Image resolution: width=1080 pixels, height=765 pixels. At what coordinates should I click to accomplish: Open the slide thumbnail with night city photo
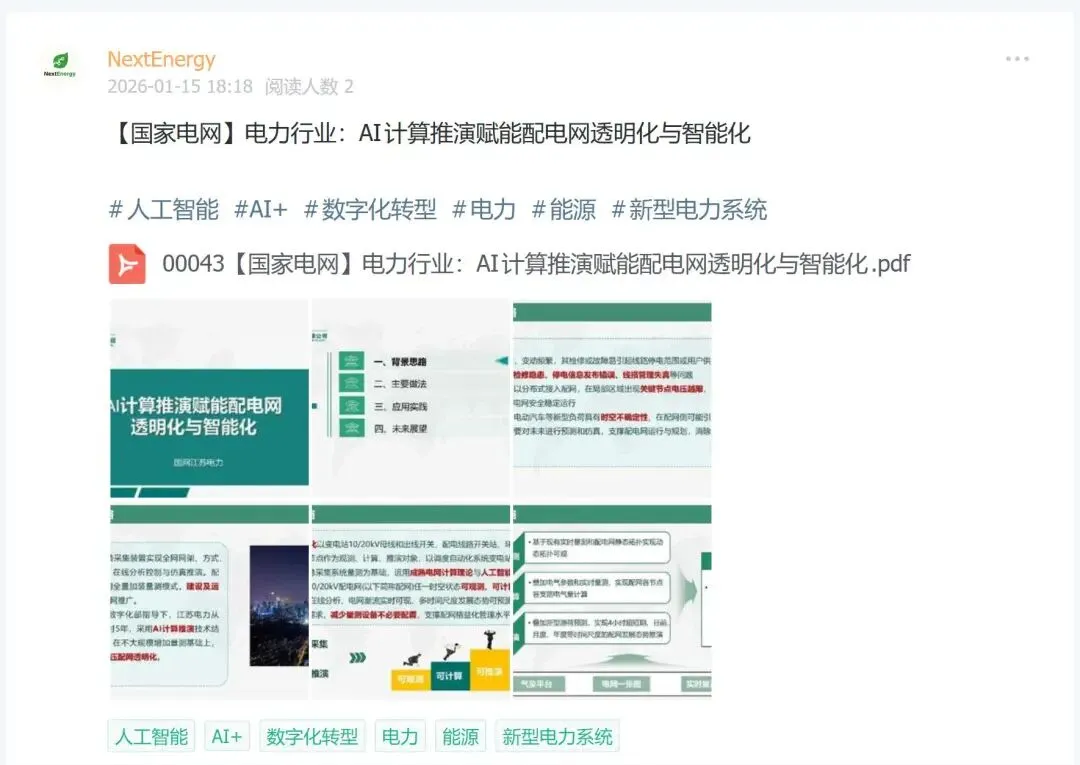click(209, 601)
